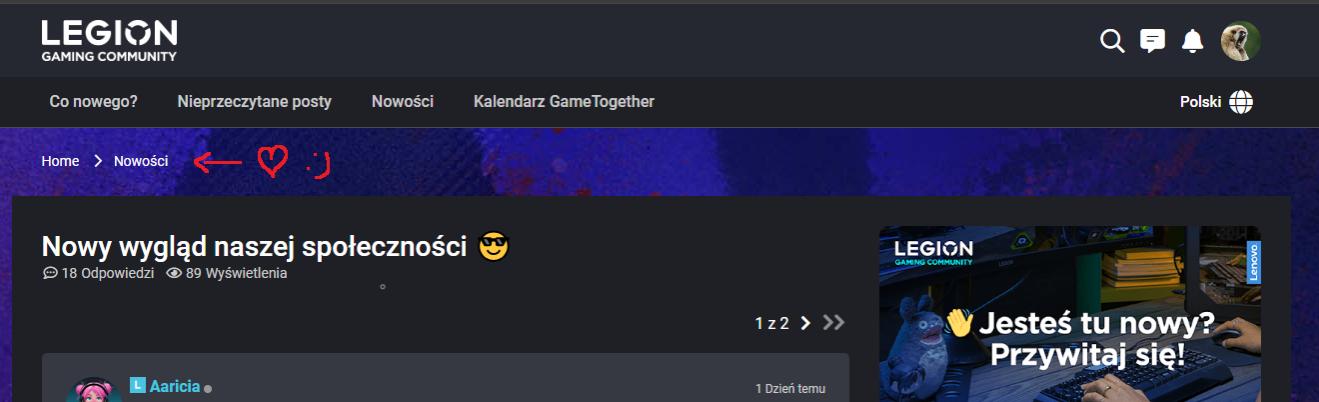
Task: Open the notifications bell
Action: pyautogui.click(x=1192, y=41)
